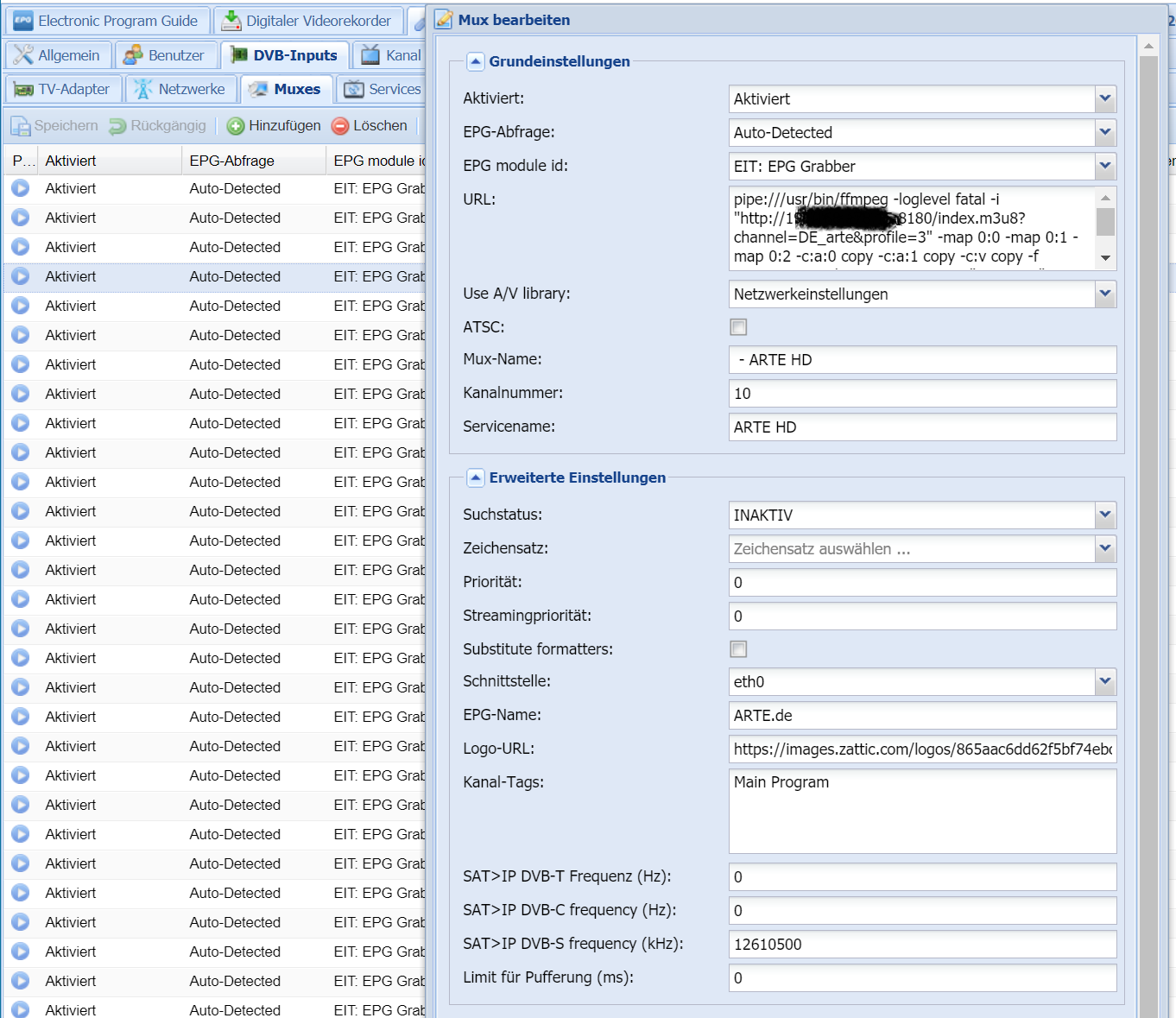Viewport: 1176px width, 1018px height.
Task: Click the green Hinzufügen plus icon
Action: coord(236,126)
